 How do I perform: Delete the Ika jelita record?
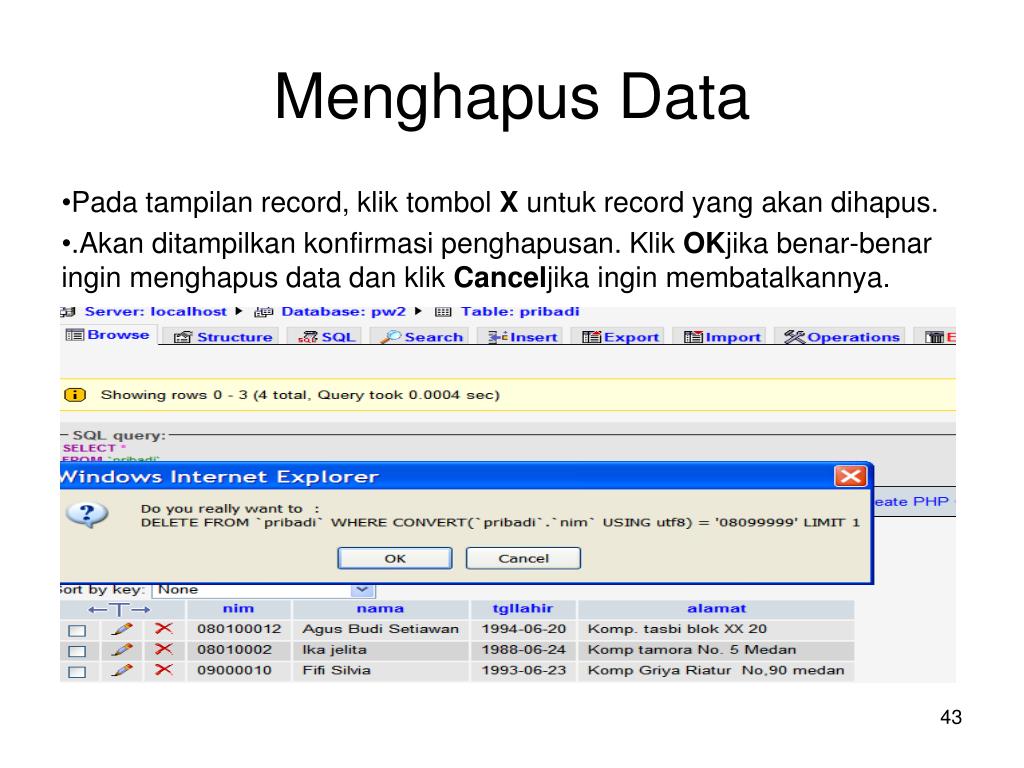click(163, 650)
